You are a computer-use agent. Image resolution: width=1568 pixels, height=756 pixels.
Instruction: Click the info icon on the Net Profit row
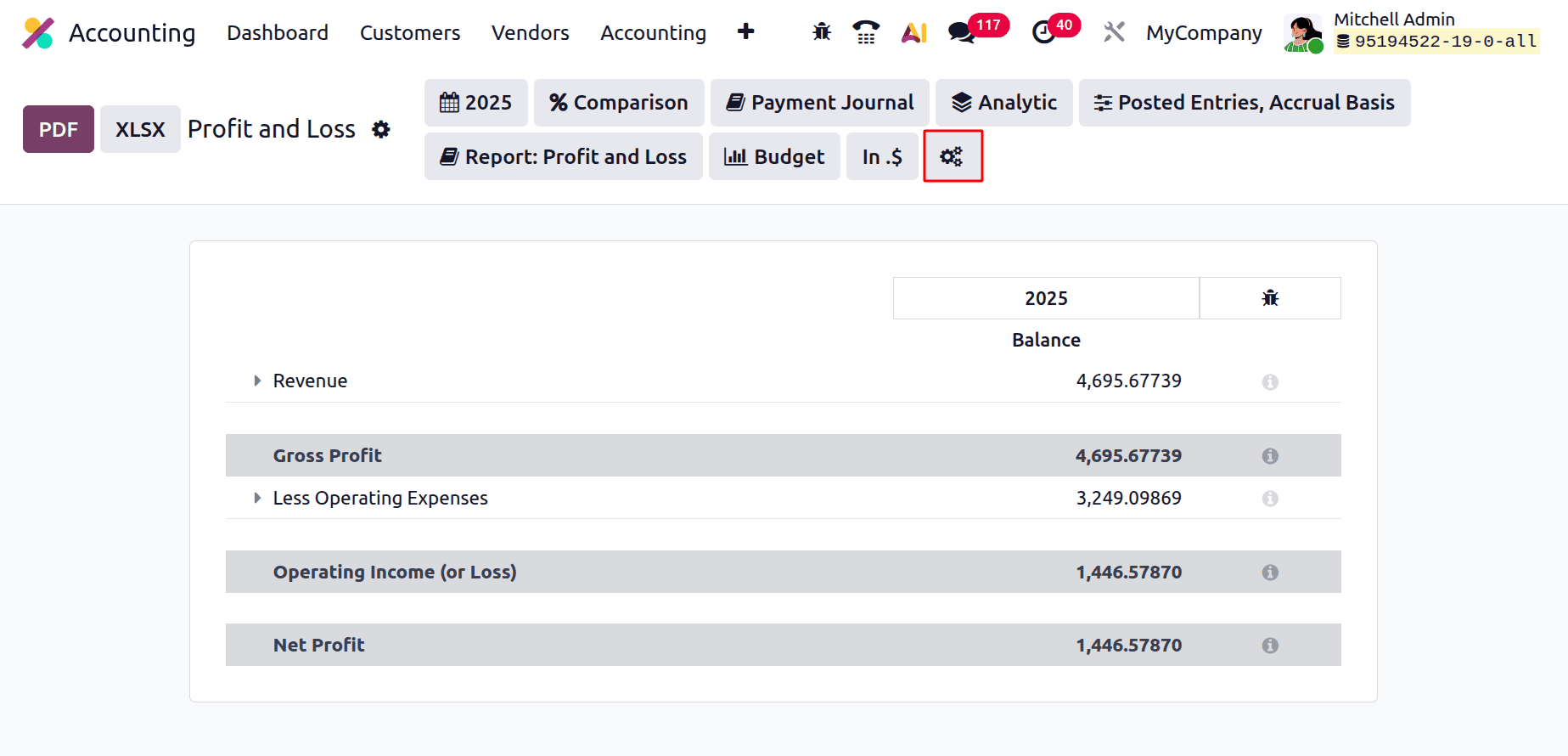coord(1270,646)
